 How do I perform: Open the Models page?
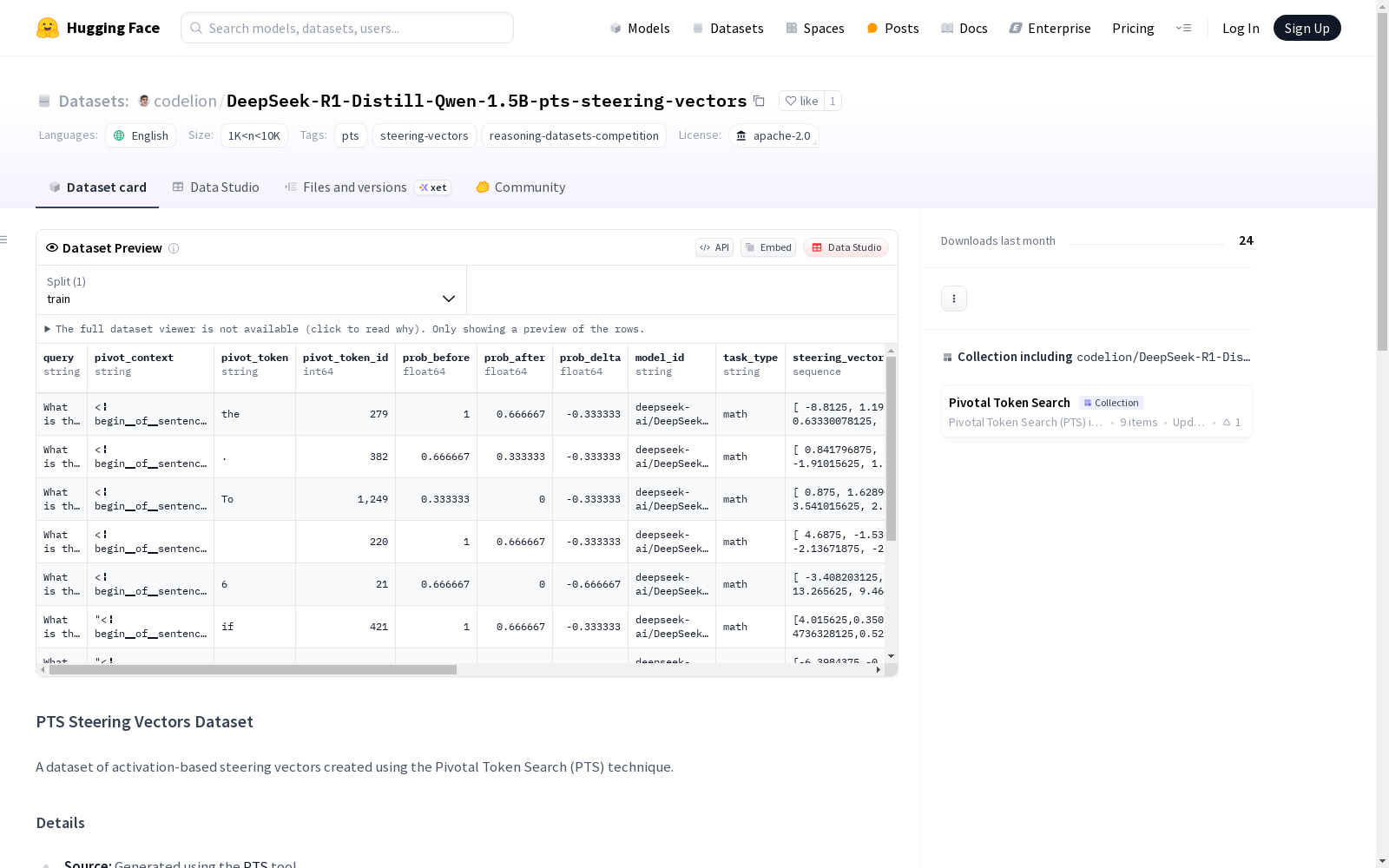[x=640, y=28]
